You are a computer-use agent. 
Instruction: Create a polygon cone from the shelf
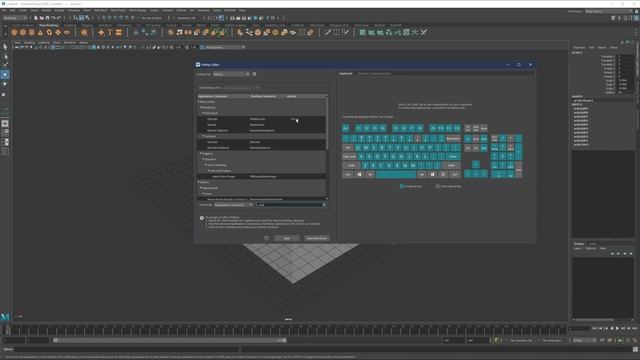click(40, 32)
